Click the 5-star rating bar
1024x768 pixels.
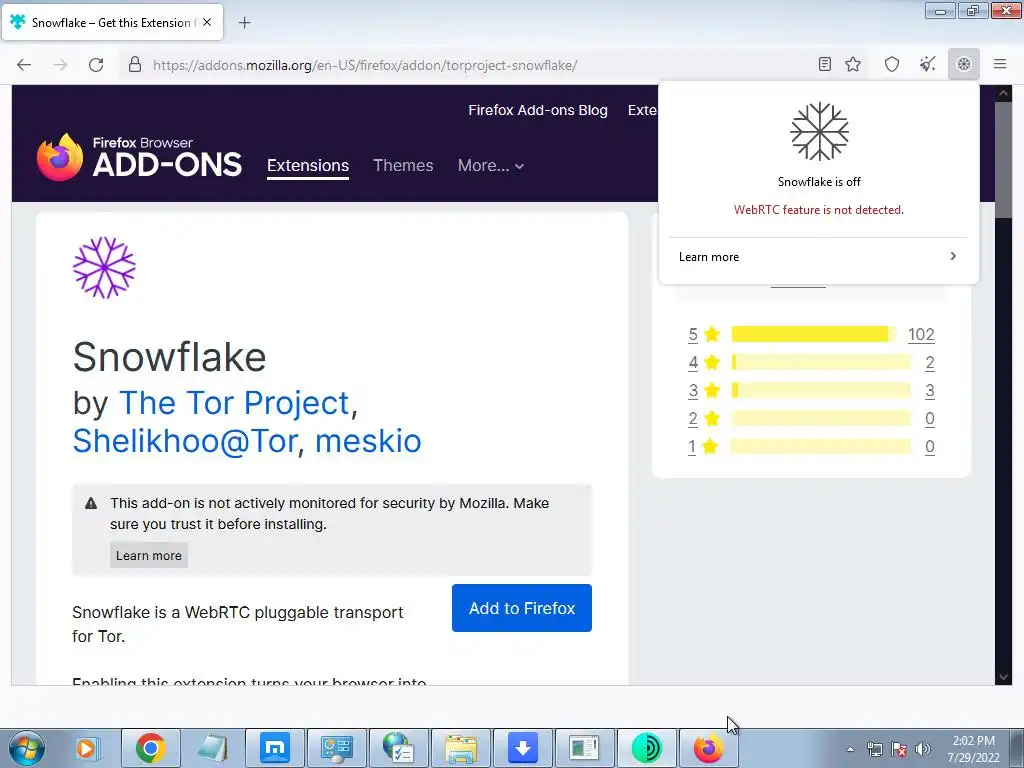(814, 334)
